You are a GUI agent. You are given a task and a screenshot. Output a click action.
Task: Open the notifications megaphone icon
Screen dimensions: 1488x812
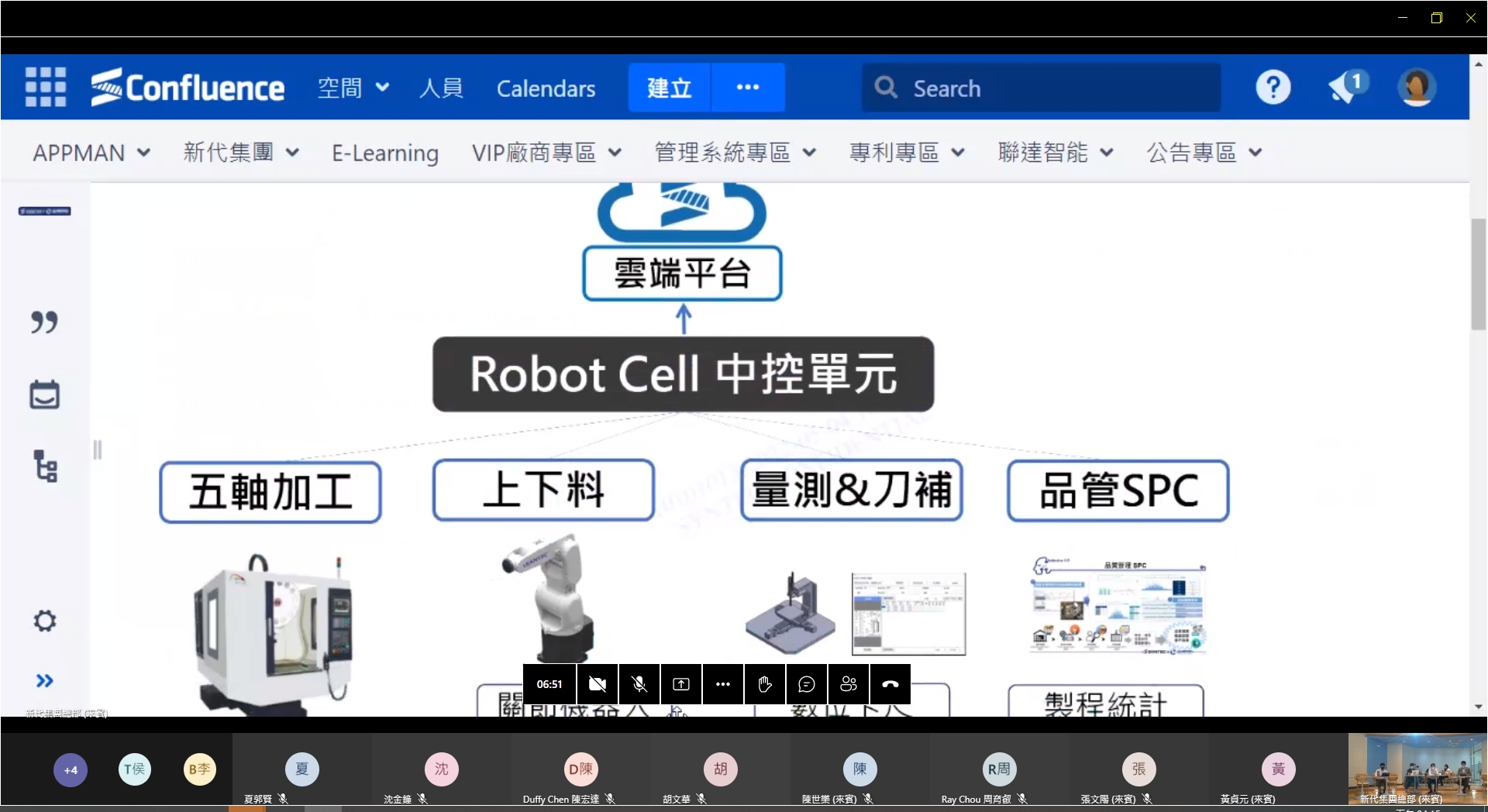click(1347, 88)
